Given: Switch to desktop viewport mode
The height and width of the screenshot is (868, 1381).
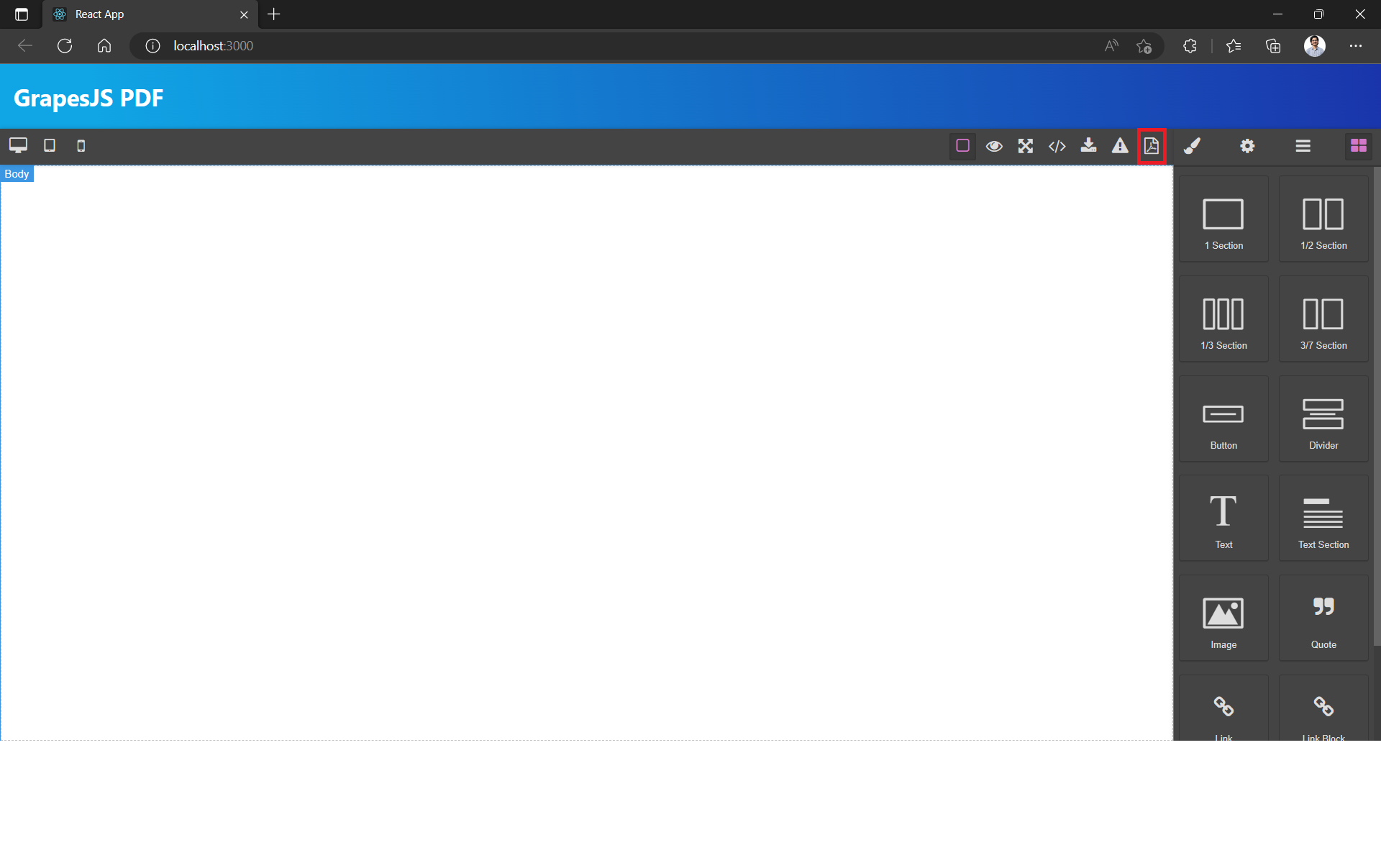Looking at the screenshot, I should point(17,145).
